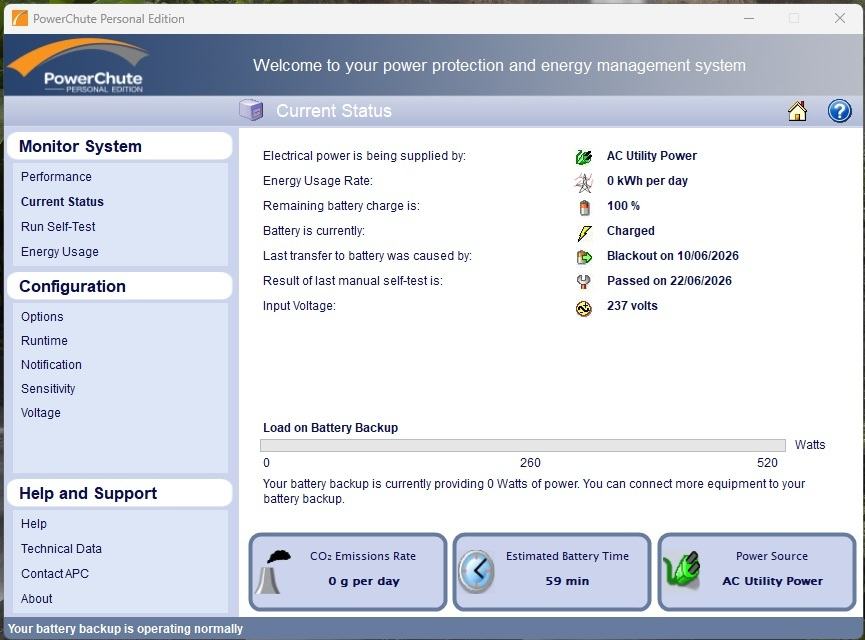Click the '0 g per day' emissions value
The height and width of the screenshot is (640, 865).
coord(364,581)
